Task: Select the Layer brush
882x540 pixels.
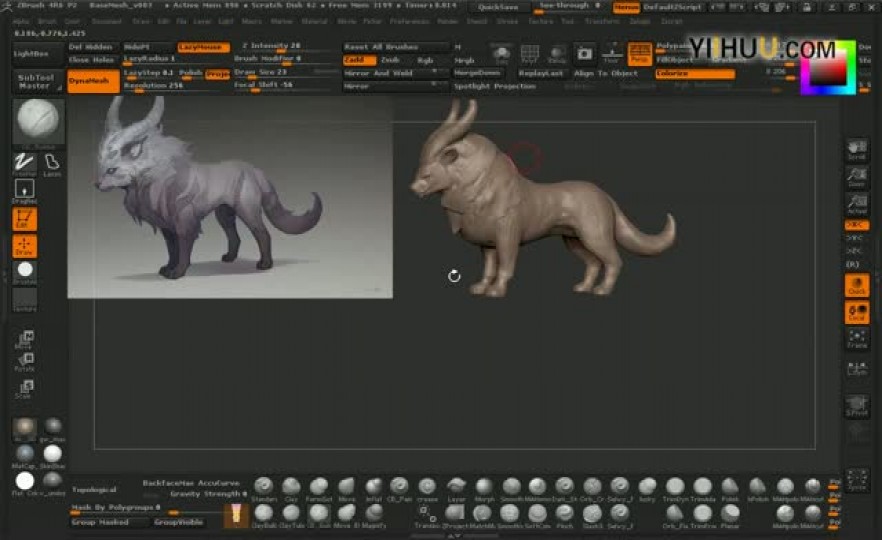Action: click(x=456, y=489)
